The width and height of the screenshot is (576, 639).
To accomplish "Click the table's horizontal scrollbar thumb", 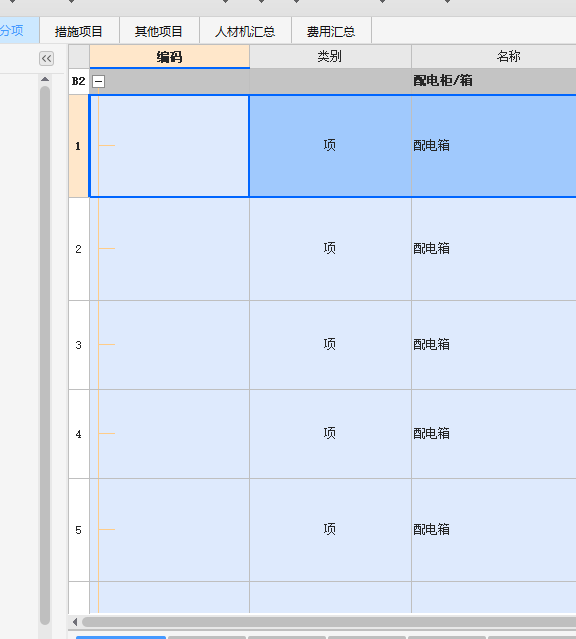I will tap(329, 622).
